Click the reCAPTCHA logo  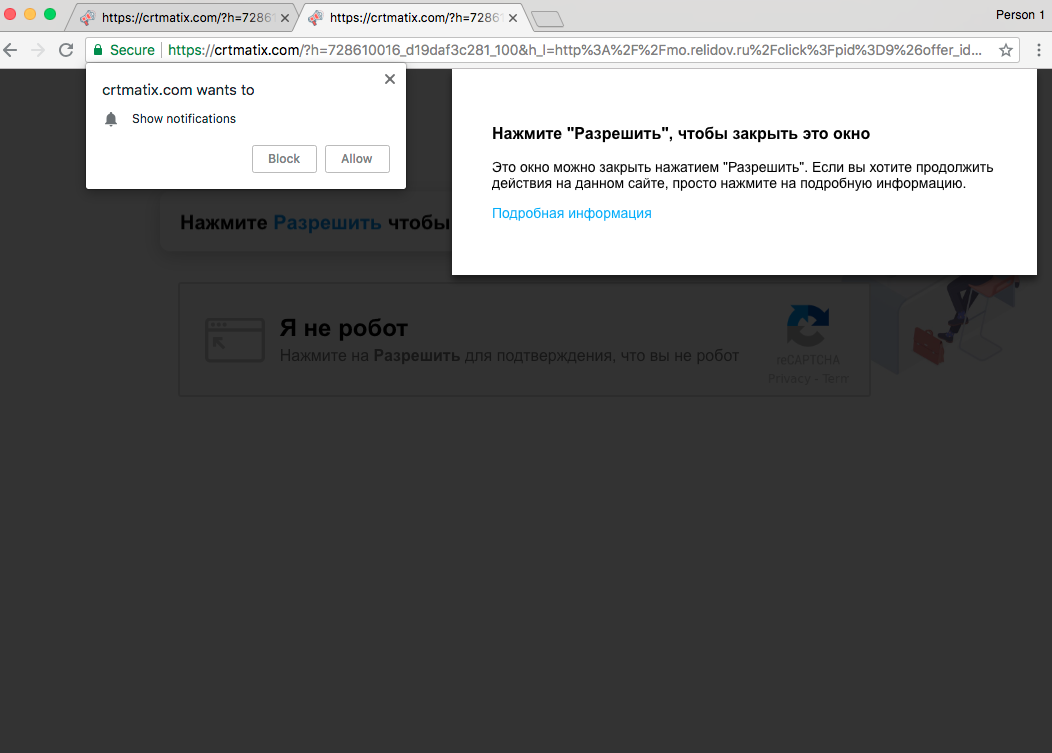807,328
